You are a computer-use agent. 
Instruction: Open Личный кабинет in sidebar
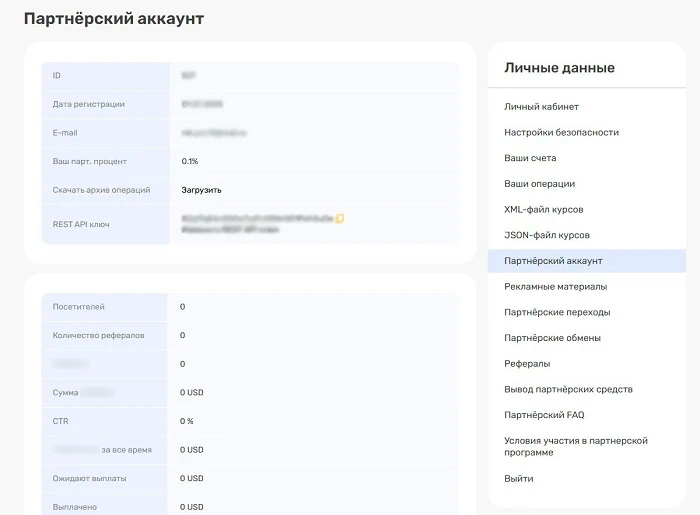click(541, 107)
